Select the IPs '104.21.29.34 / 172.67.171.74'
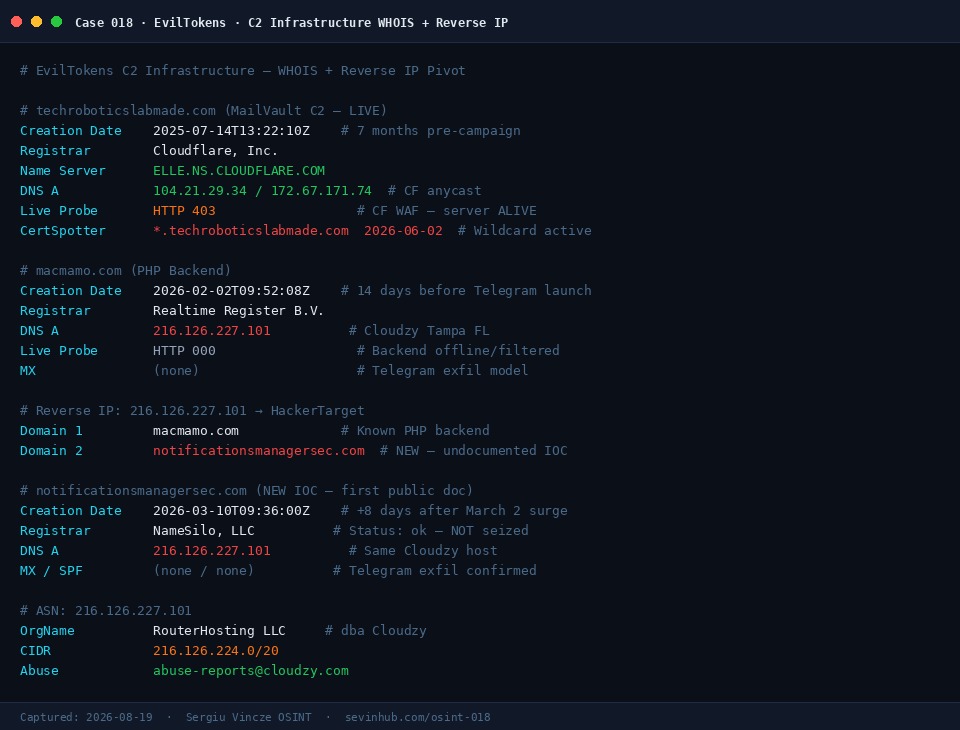This screenshot has width=960, height=730. [x=262, y=190]
